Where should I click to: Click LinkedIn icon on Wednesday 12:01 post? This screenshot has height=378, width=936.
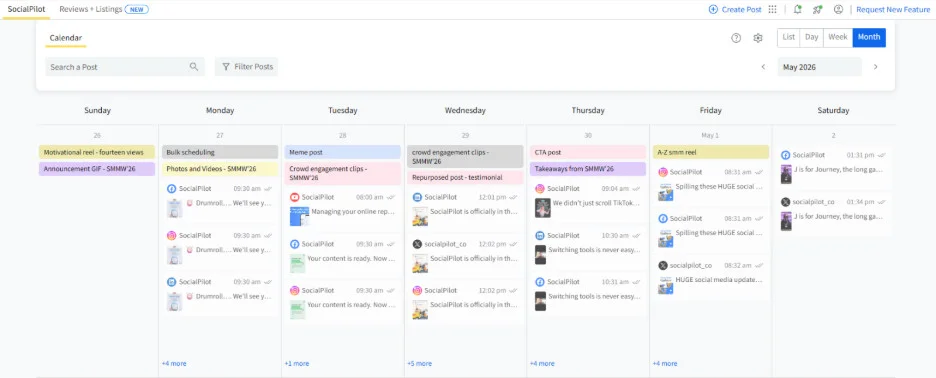[x=417, y=197]
